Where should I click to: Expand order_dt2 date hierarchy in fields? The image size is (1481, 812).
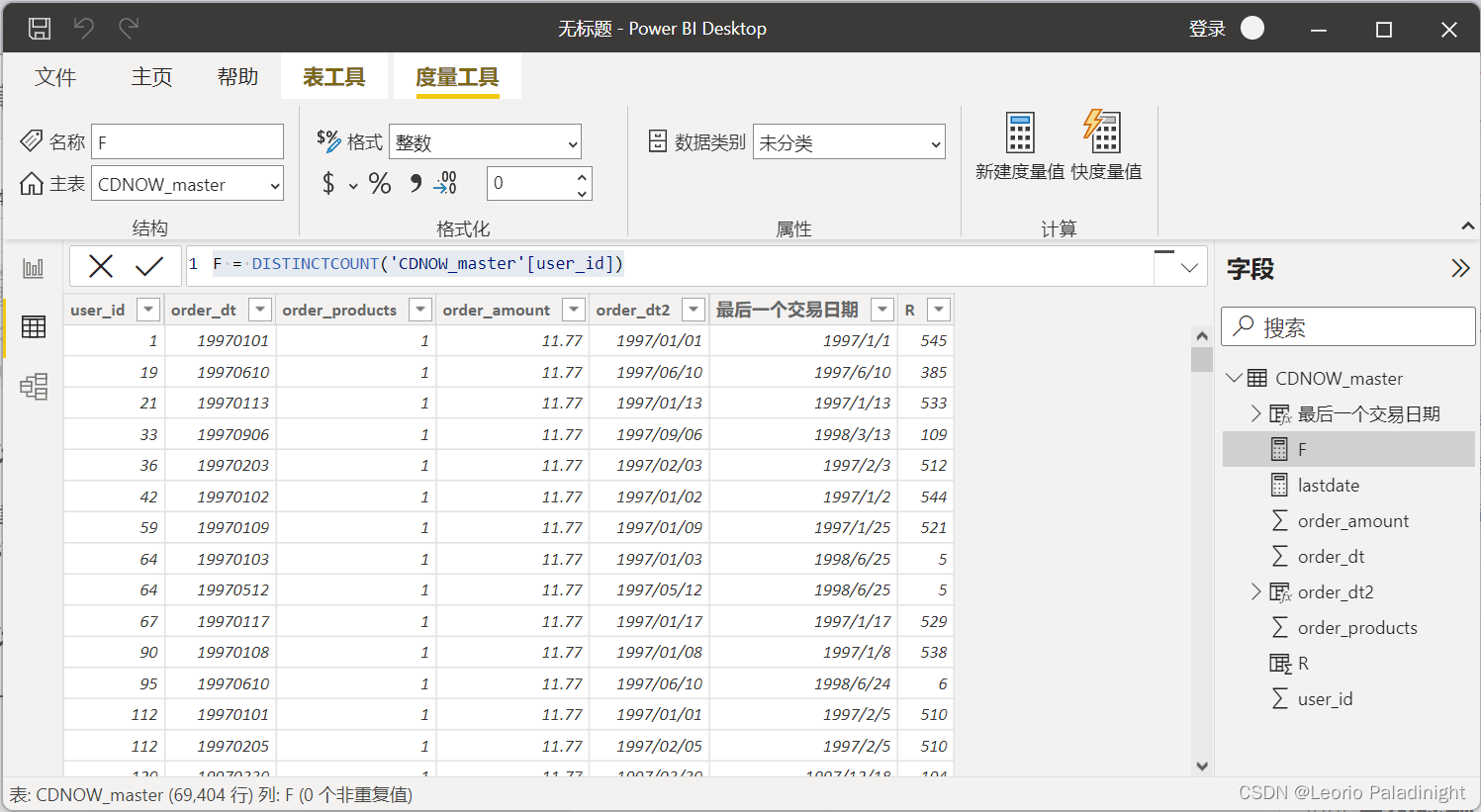coord(1255,591)
